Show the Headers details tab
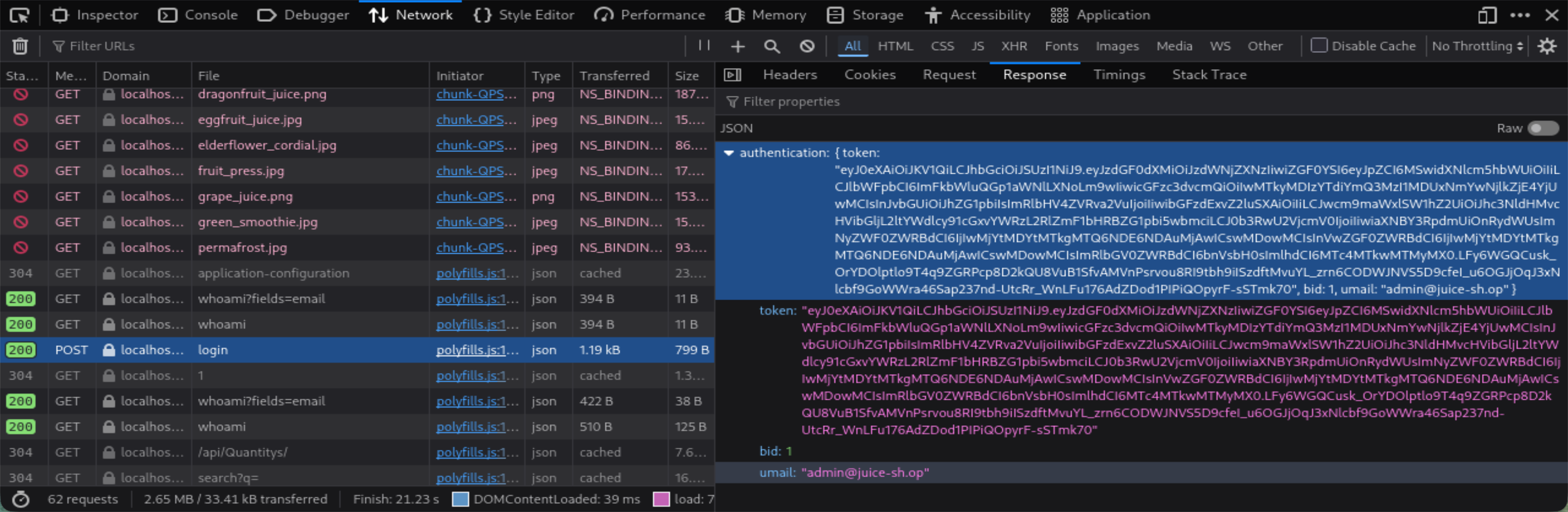The height and width of the screenshot is (512, 1568). (x=790, y=75)
